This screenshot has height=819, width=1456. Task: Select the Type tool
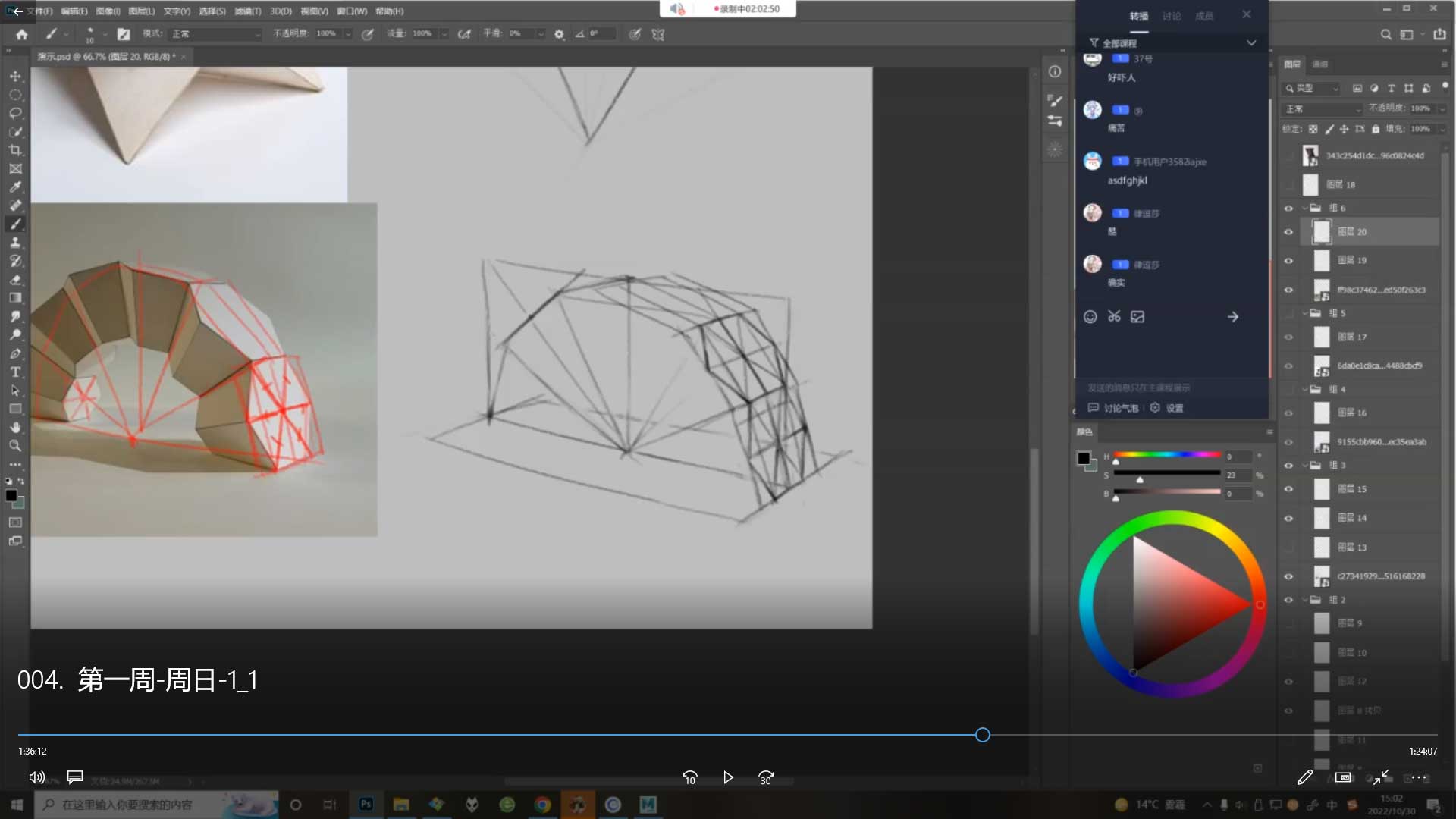coord(15,372)
